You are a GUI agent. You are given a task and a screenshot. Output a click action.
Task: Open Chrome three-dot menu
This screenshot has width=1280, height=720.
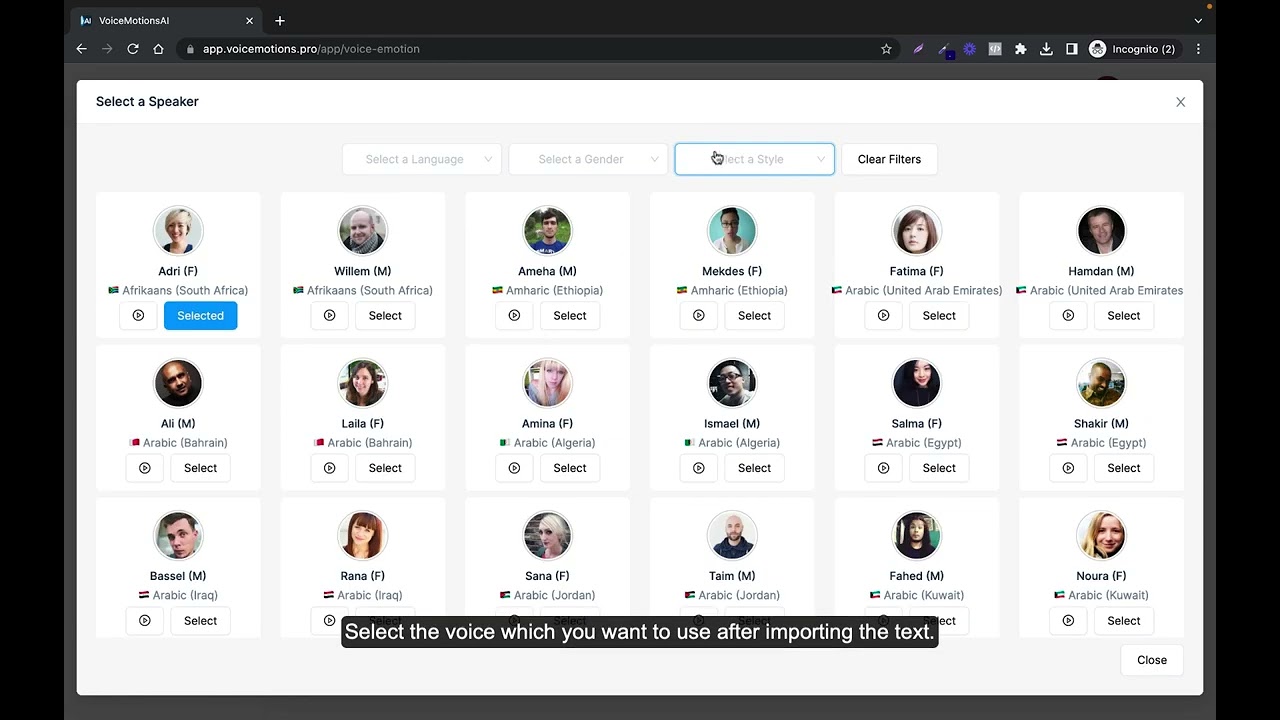[1198, 49]
